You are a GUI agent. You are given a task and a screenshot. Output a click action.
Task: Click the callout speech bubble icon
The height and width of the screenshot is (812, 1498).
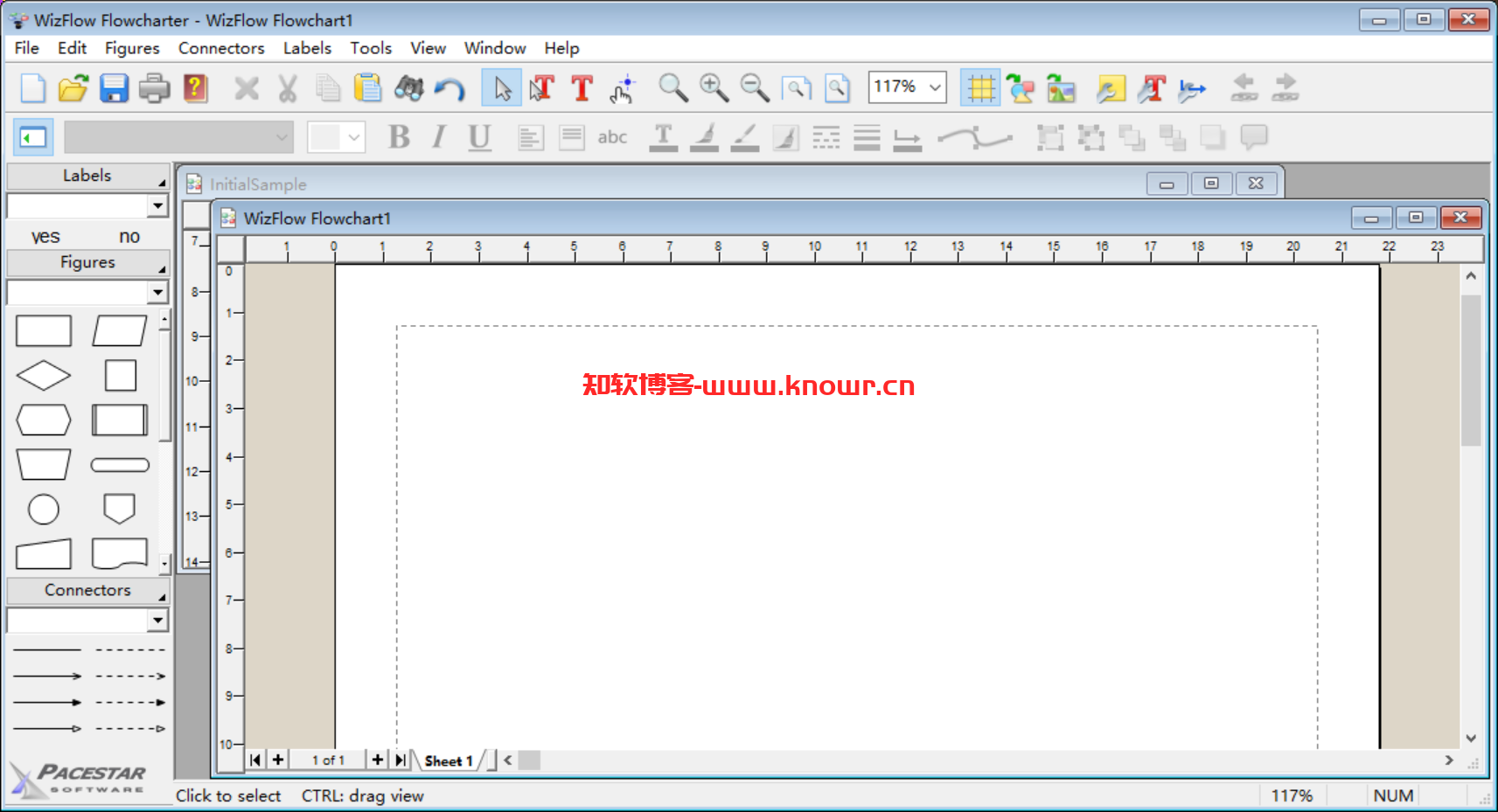1253,137
